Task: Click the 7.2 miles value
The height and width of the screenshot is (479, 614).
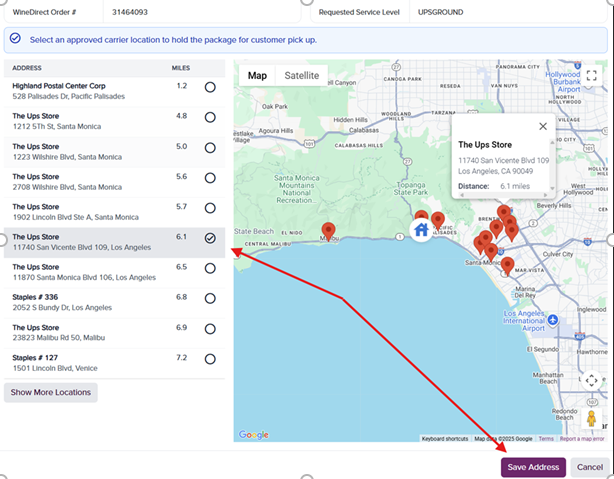Action: click(x=181, y=358)
